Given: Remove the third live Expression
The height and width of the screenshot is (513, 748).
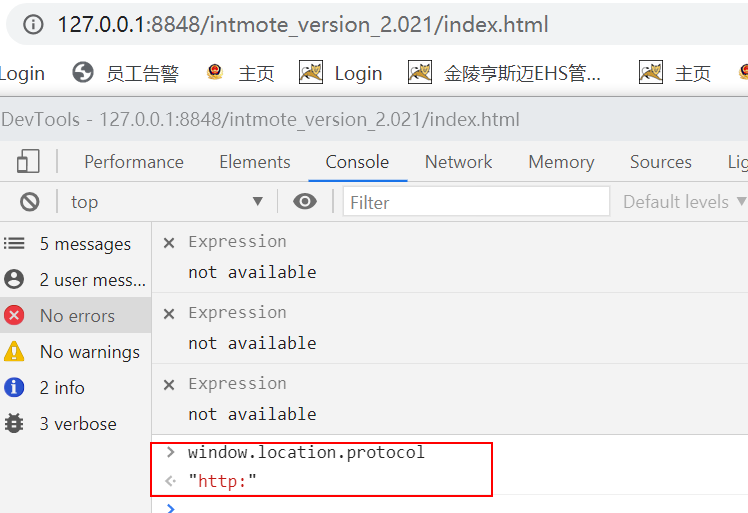Looking at the screenshot, I should 169,385.
